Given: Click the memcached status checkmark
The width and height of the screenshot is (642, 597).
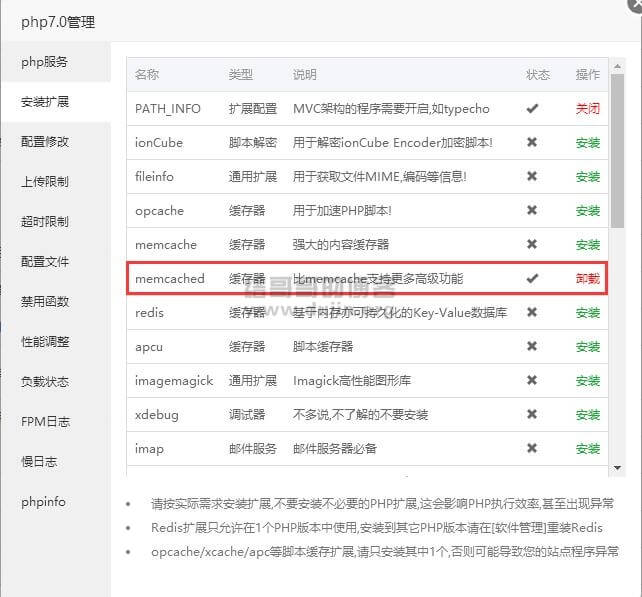Looking at the screenshot, I should click(x=532, y=278).
